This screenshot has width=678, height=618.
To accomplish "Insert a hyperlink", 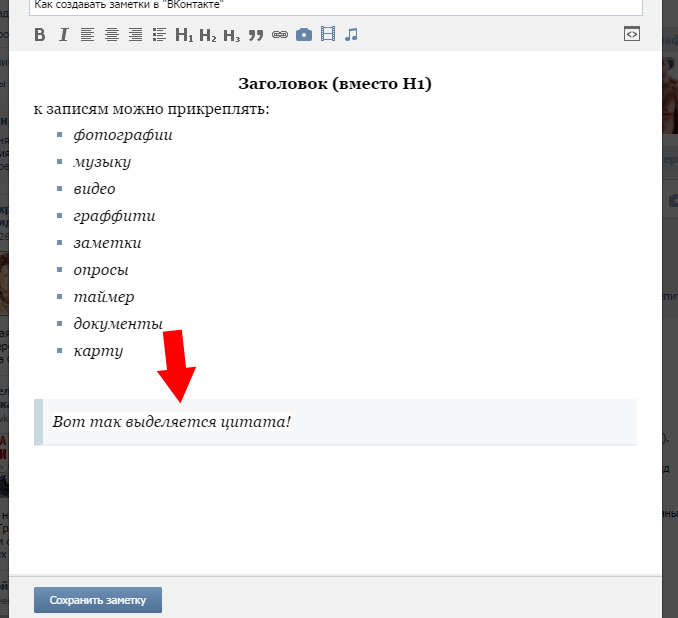I will point(280,35).
